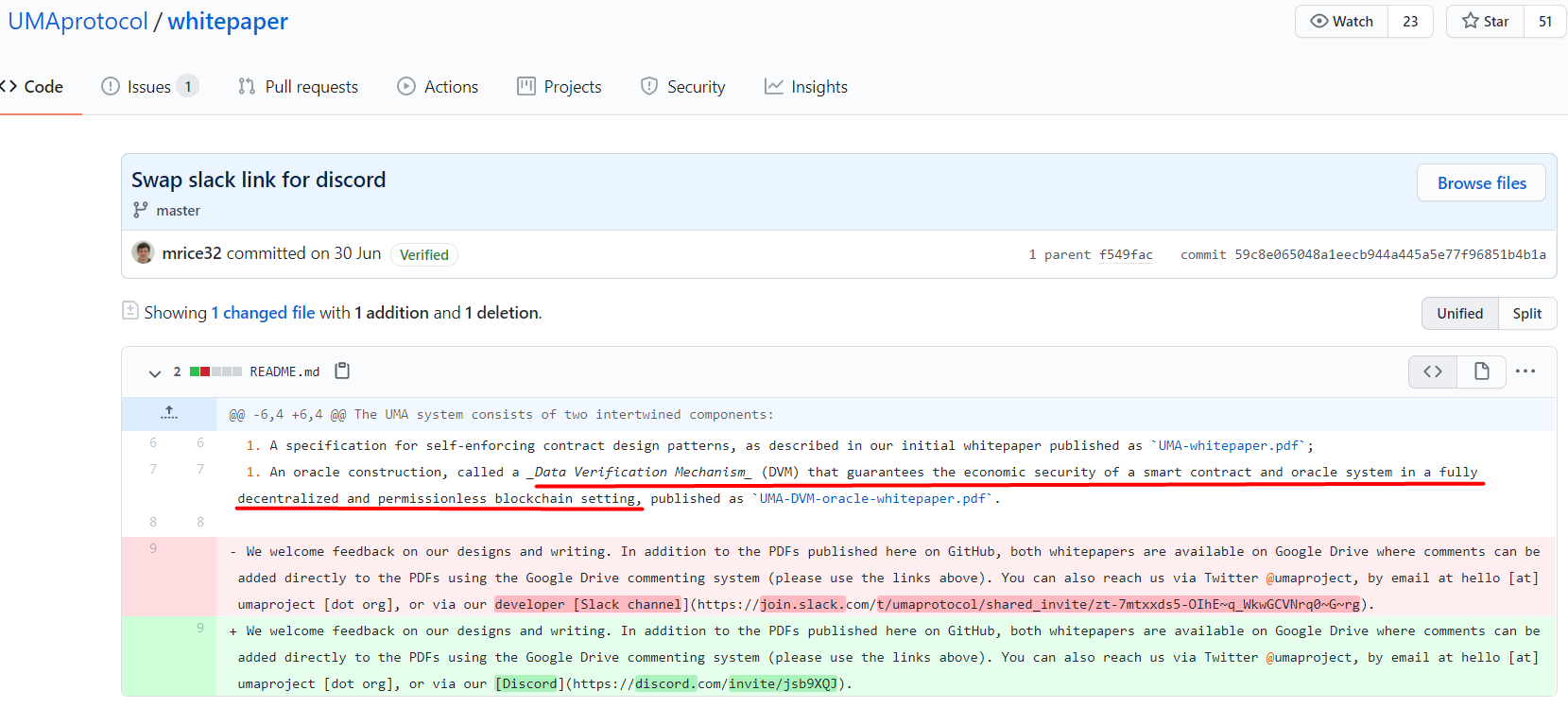Select the Unified diff view

[x=1459, y=314]
